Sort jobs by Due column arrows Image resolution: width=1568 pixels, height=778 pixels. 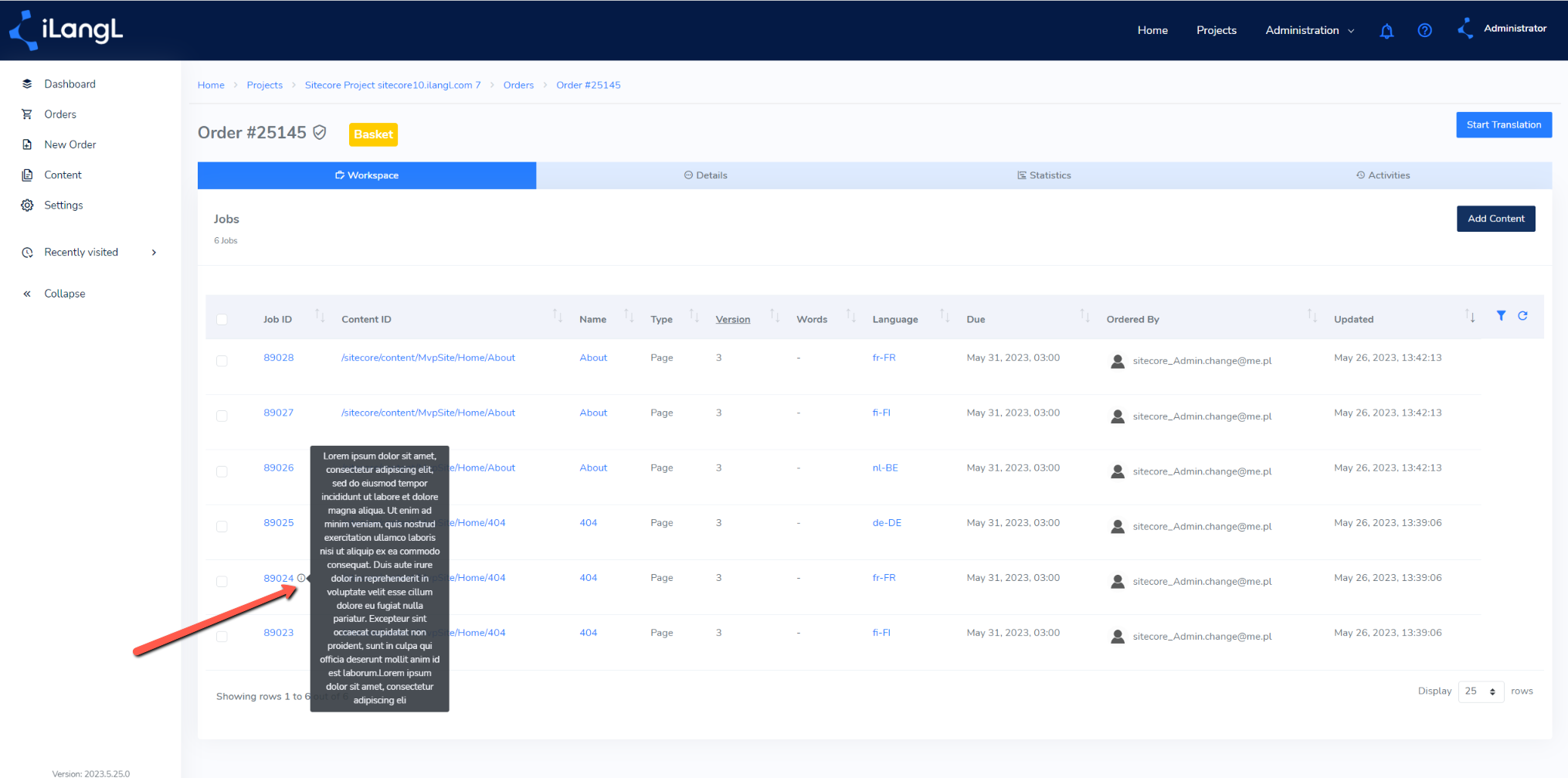(x=1084, y=315)
